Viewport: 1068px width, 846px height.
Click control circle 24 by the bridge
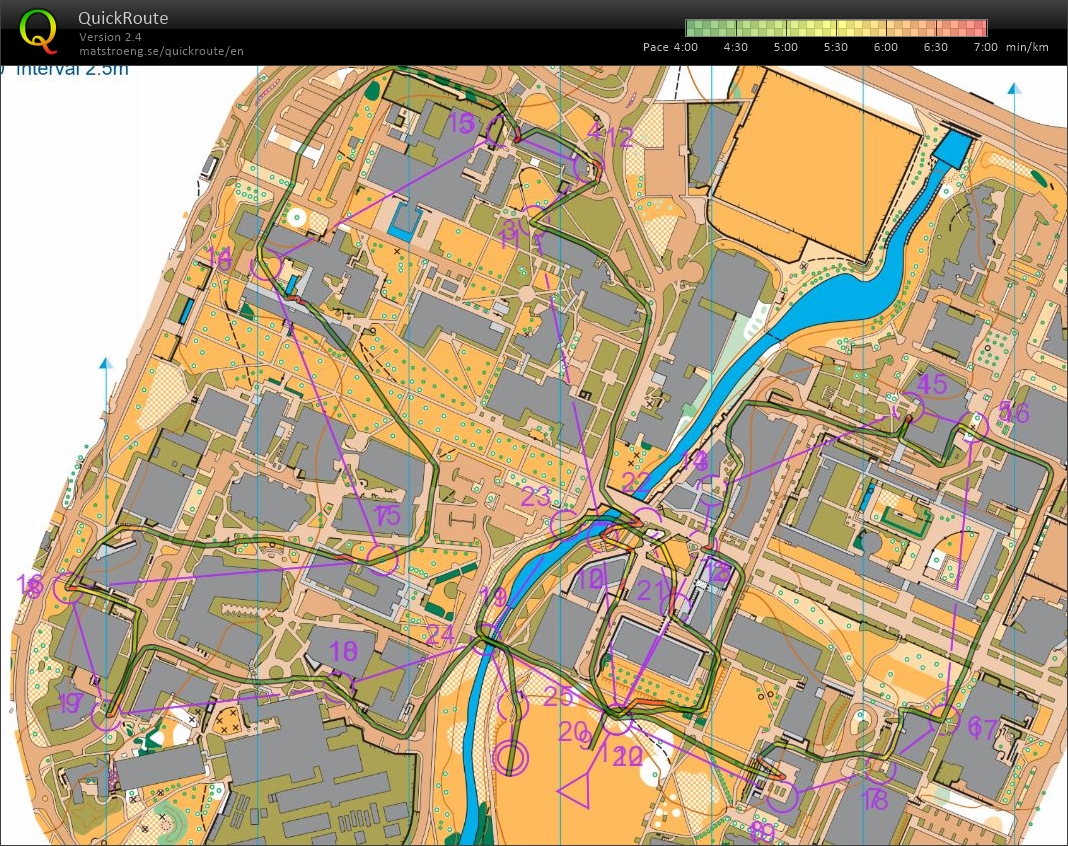click(x=486, y=638)
